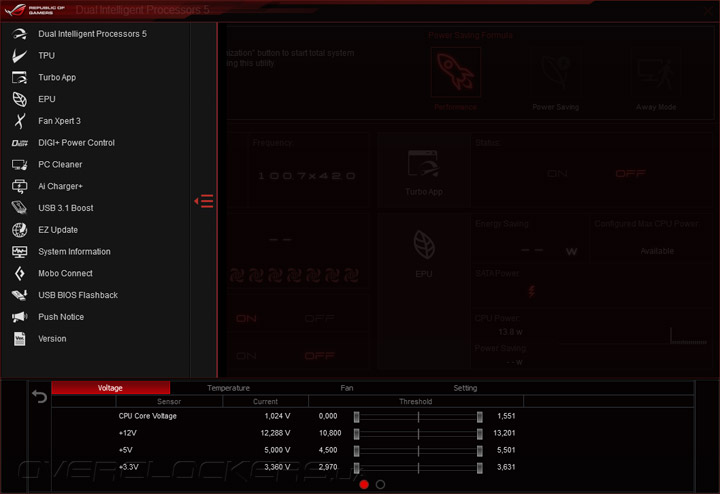Screen dimensions: 720x494
Task: Click the dimmed Turbo App panel icon
Action: pyautogui.click(x=423, y=163)
